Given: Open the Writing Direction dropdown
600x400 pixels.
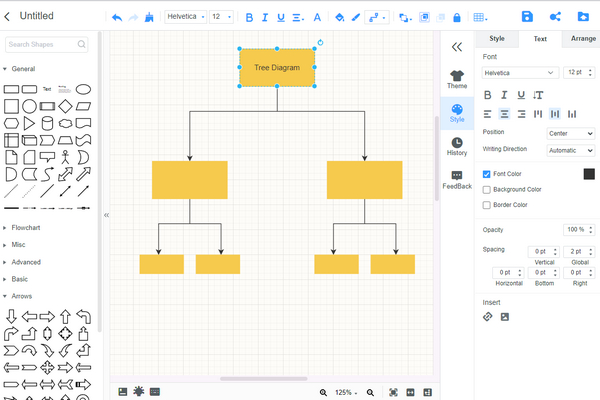Looking at the screenshot, I should point(570,150).
